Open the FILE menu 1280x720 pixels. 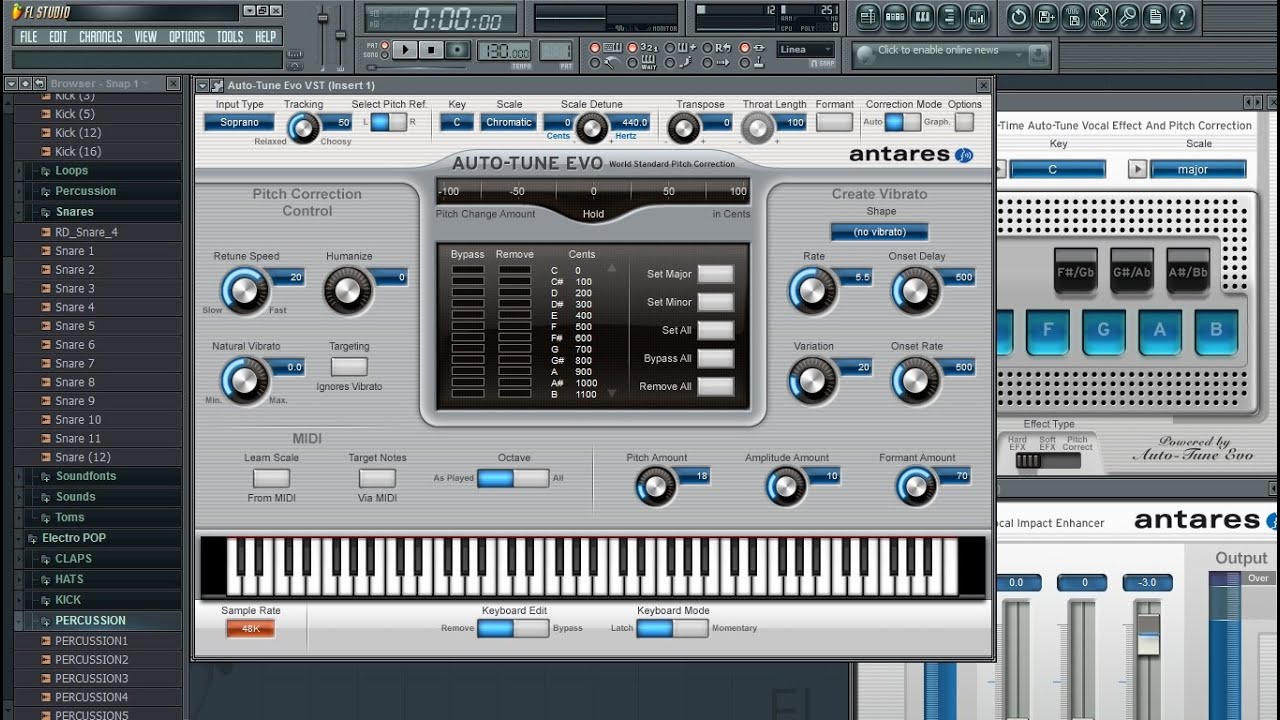pyautogui.click(x=29, y=37)
